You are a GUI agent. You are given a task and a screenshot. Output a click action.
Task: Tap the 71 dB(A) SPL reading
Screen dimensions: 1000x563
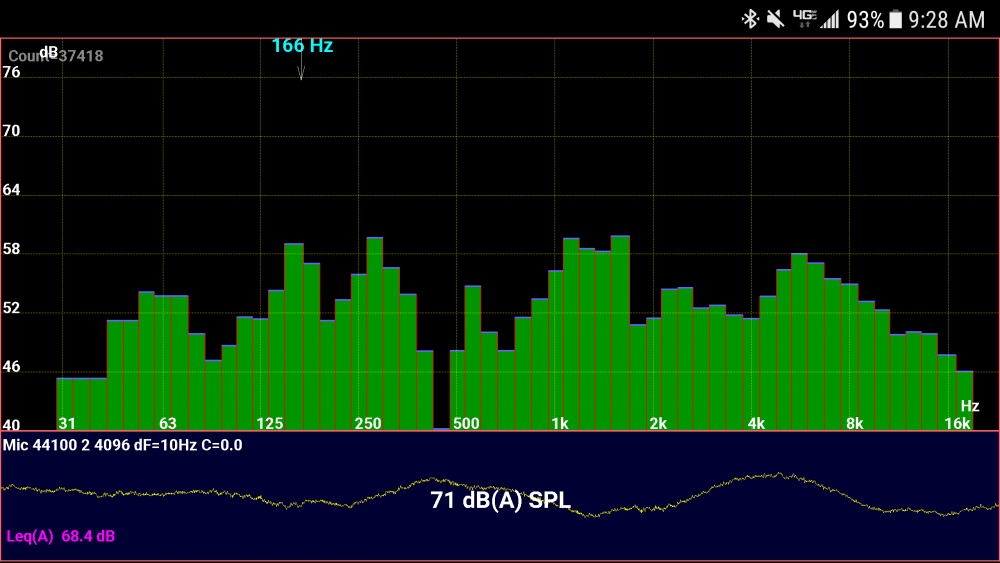tap(501, 501)
